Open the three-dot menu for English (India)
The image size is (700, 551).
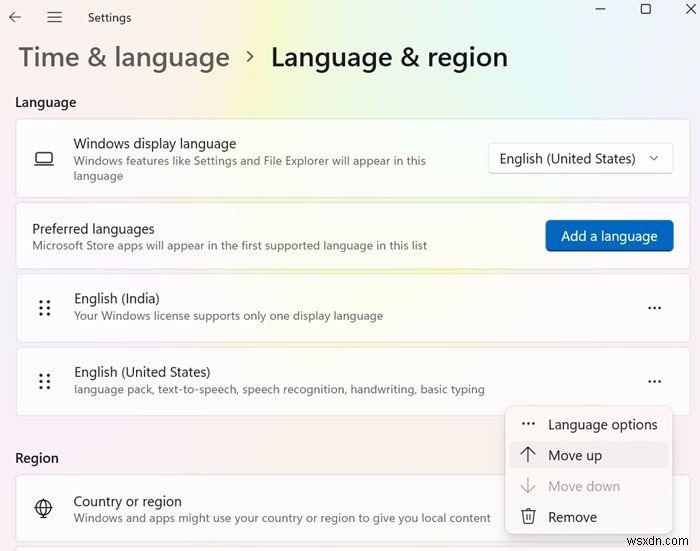pos(654,308)
